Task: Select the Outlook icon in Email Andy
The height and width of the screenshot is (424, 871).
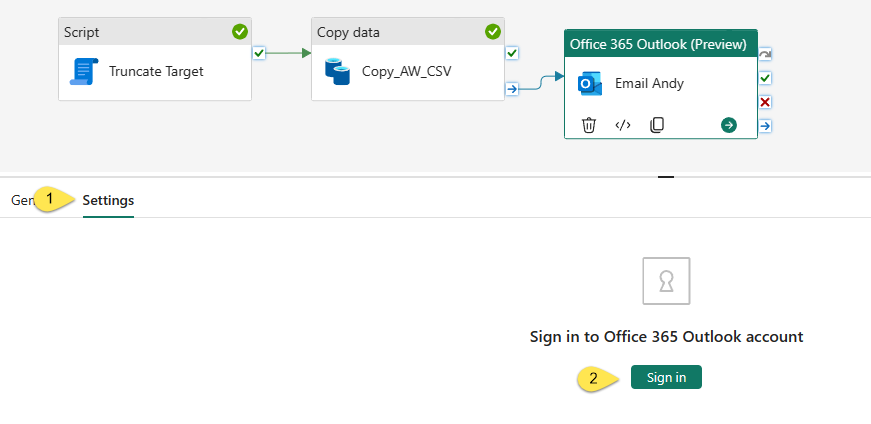Action: 589,84
